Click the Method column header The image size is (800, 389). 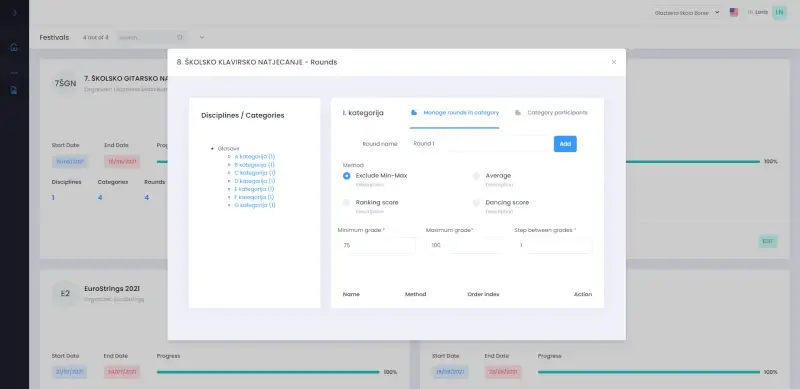point(415,295)
